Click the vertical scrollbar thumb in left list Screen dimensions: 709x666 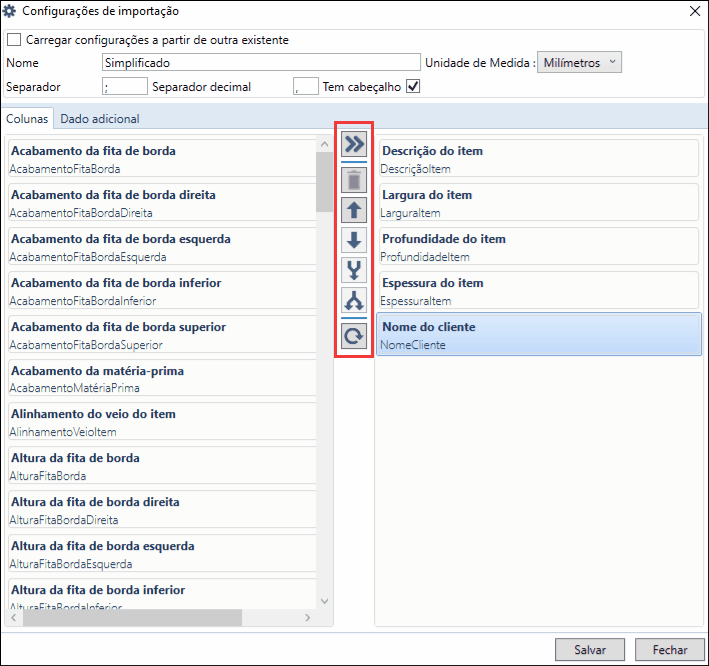click(x=324, y=182)
